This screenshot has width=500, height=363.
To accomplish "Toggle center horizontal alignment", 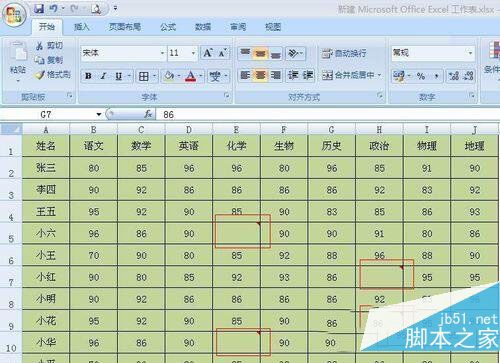I will coord(260,75).
